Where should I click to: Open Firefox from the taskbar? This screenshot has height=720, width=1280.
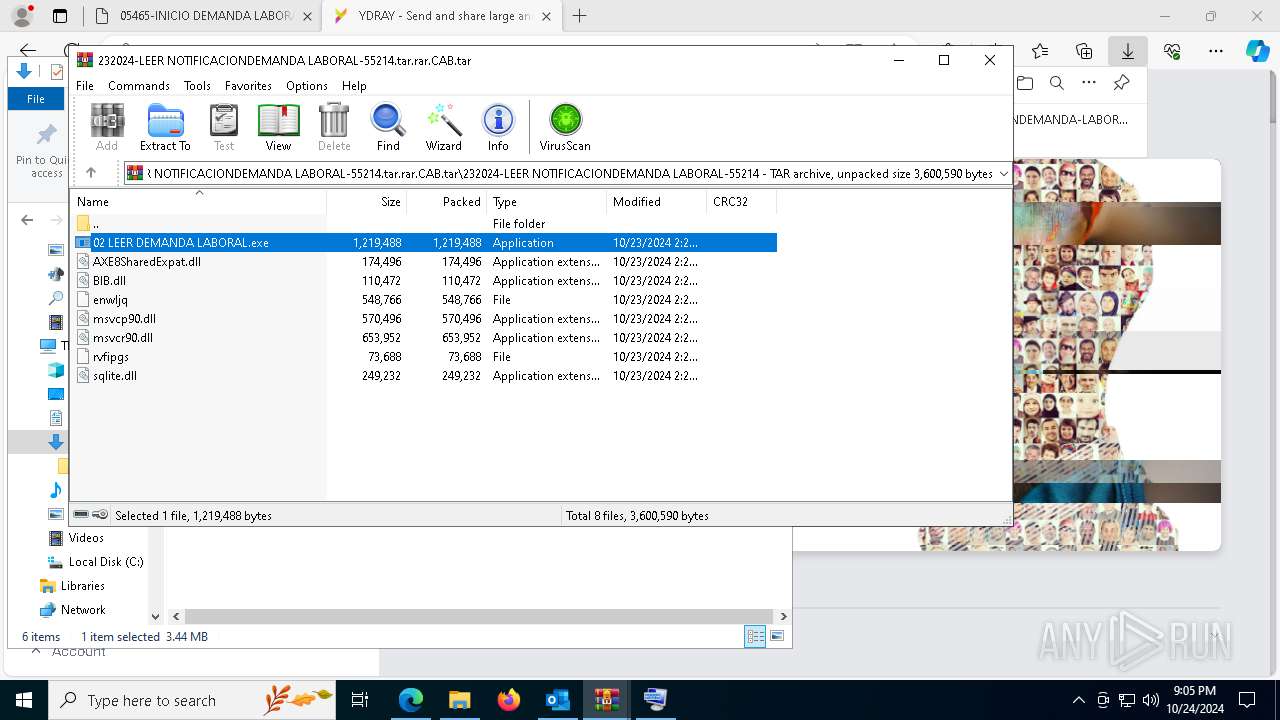(509, 700)
